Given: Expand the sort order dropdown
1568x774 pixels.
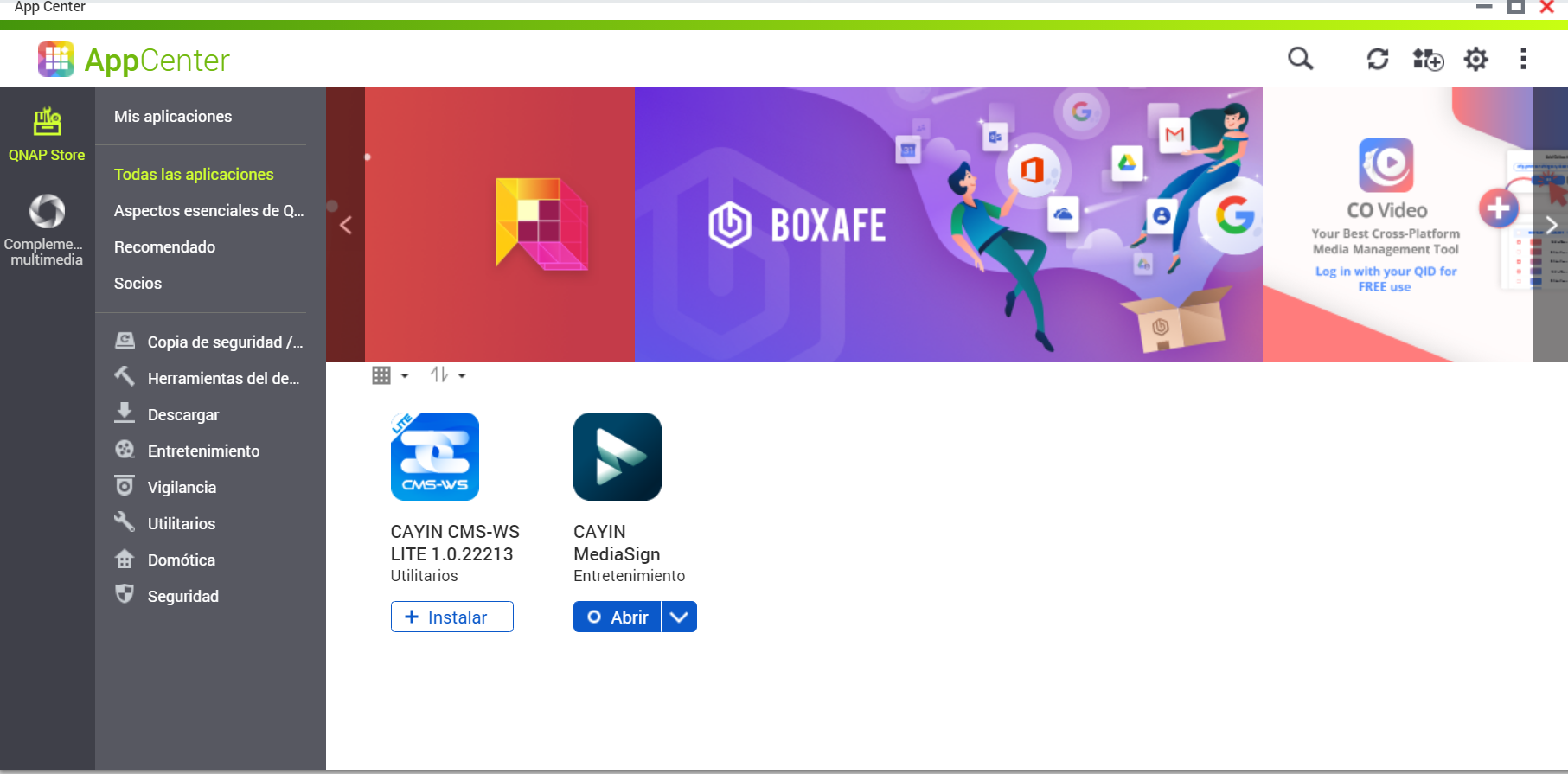Looking at the screenshot, I should click(447, 375).
